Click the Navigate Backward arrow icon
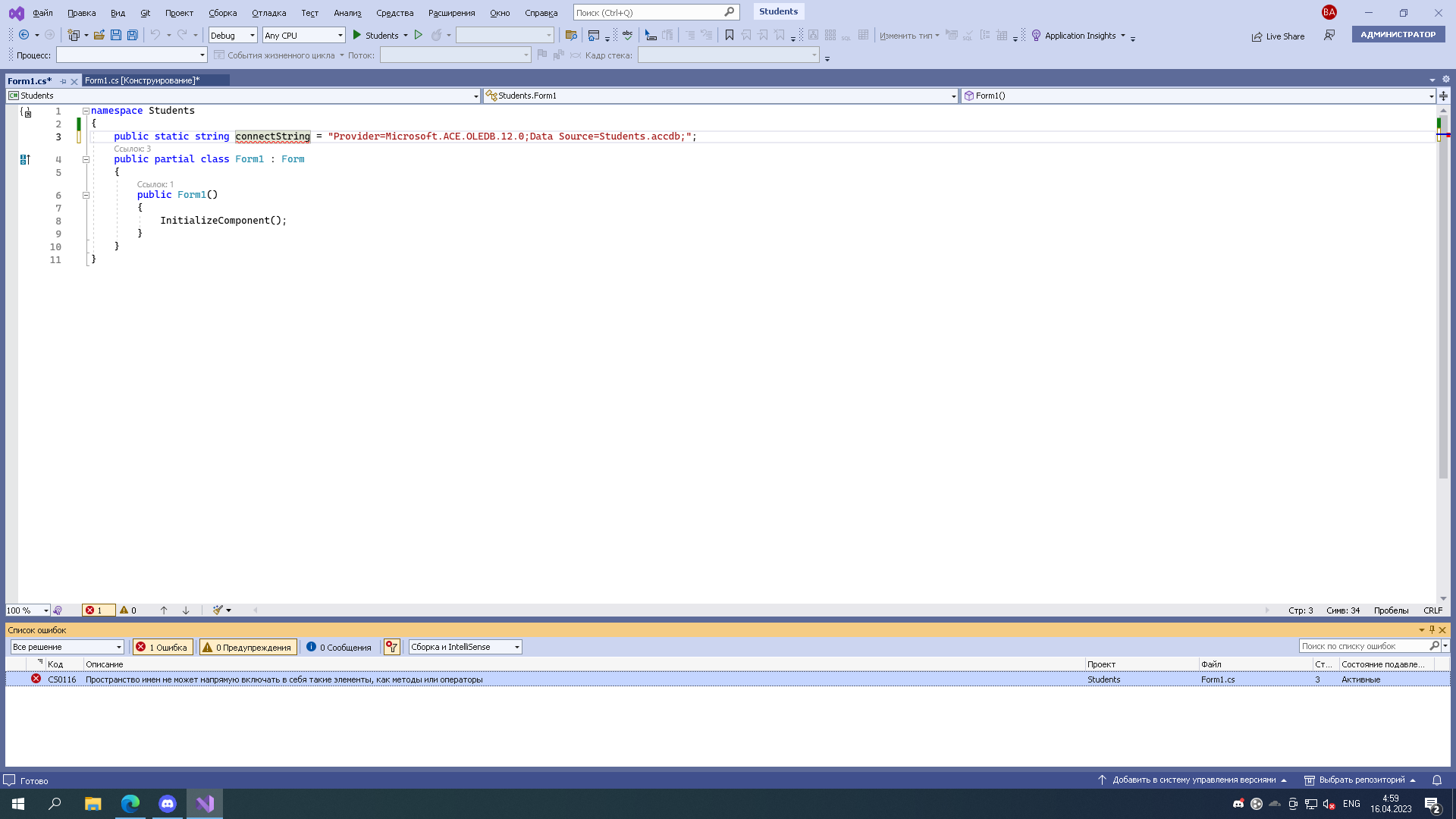 point(24,35)
